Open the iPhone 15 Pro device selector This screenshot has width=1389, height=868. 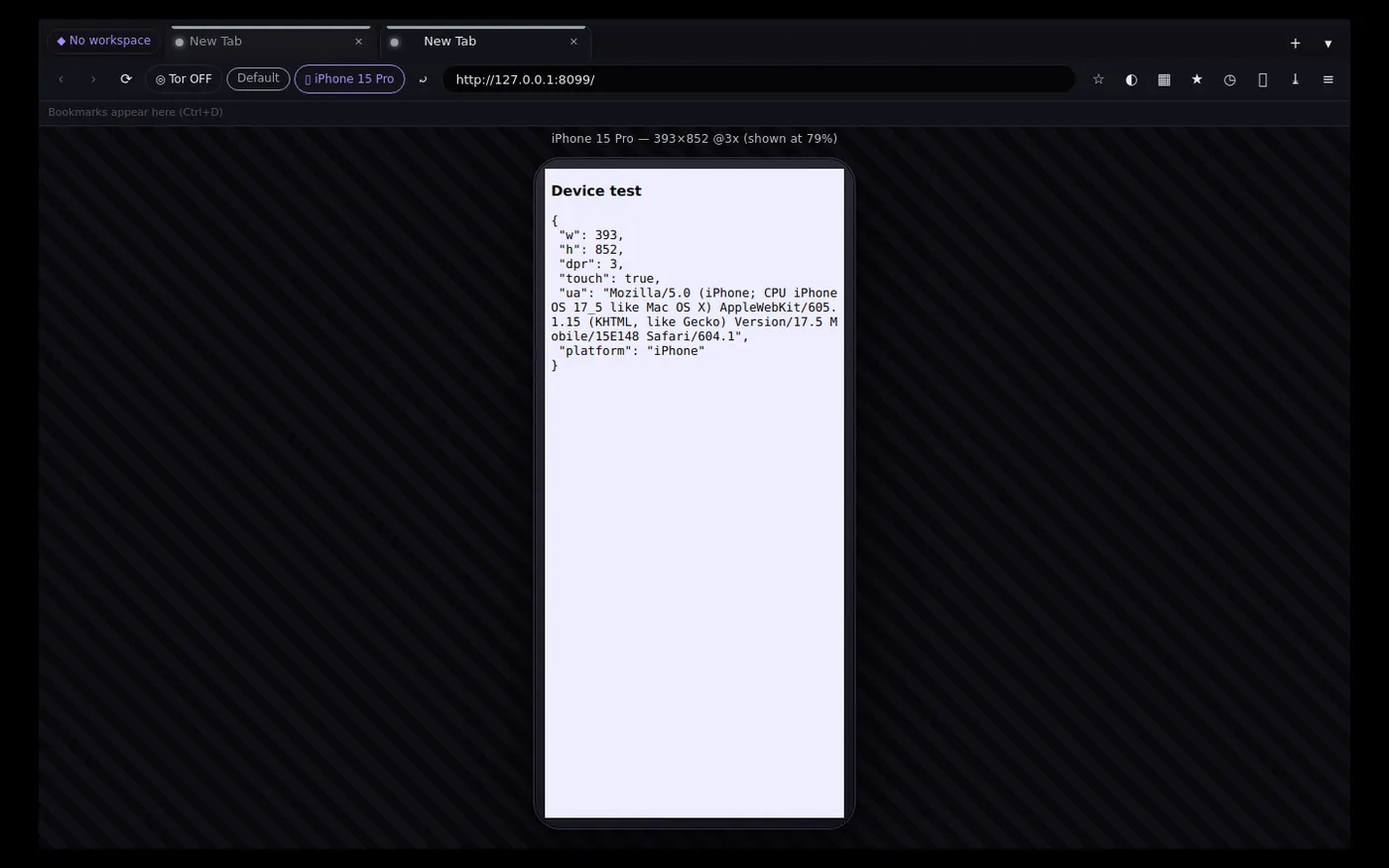click(x=349, y=79)
